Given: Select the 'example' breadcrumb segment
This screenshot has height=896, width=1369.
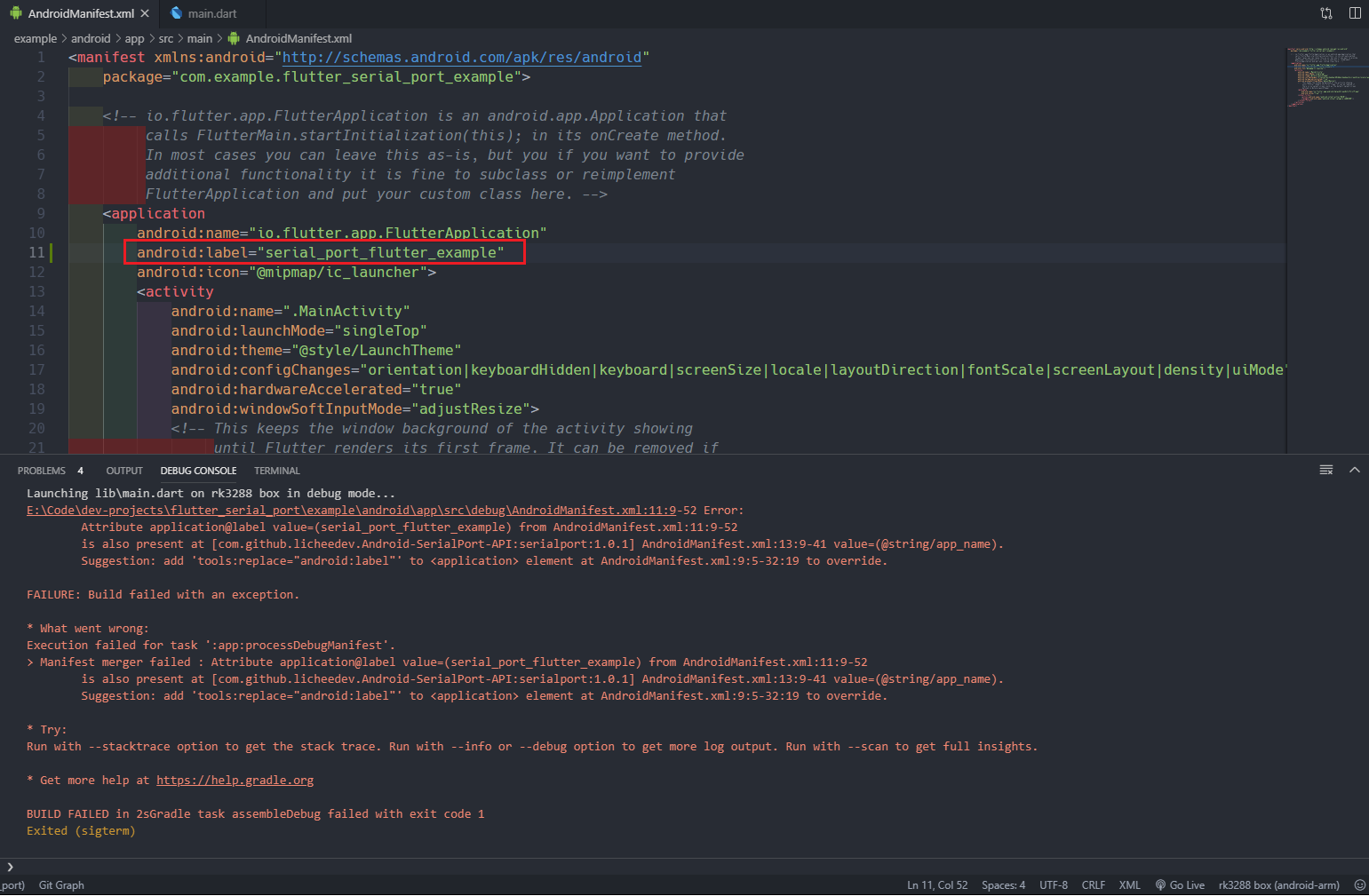Looking at the screenshot, I should coord(36,38).
